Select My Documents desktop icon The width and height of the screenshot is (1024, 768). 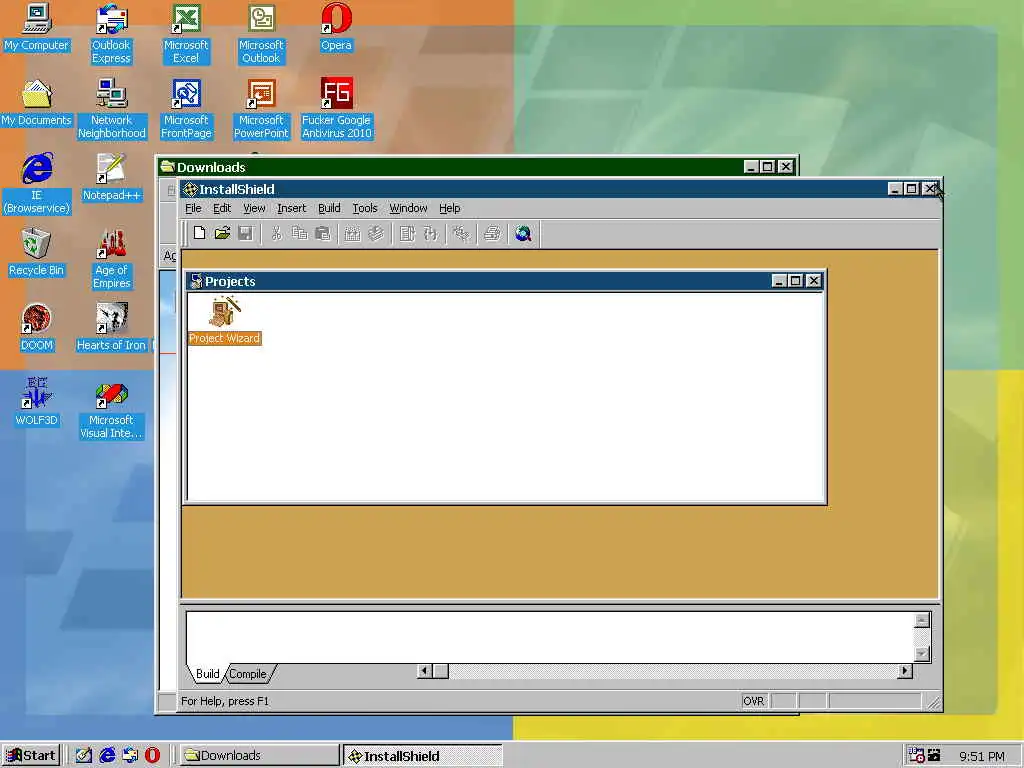(37, 103)
